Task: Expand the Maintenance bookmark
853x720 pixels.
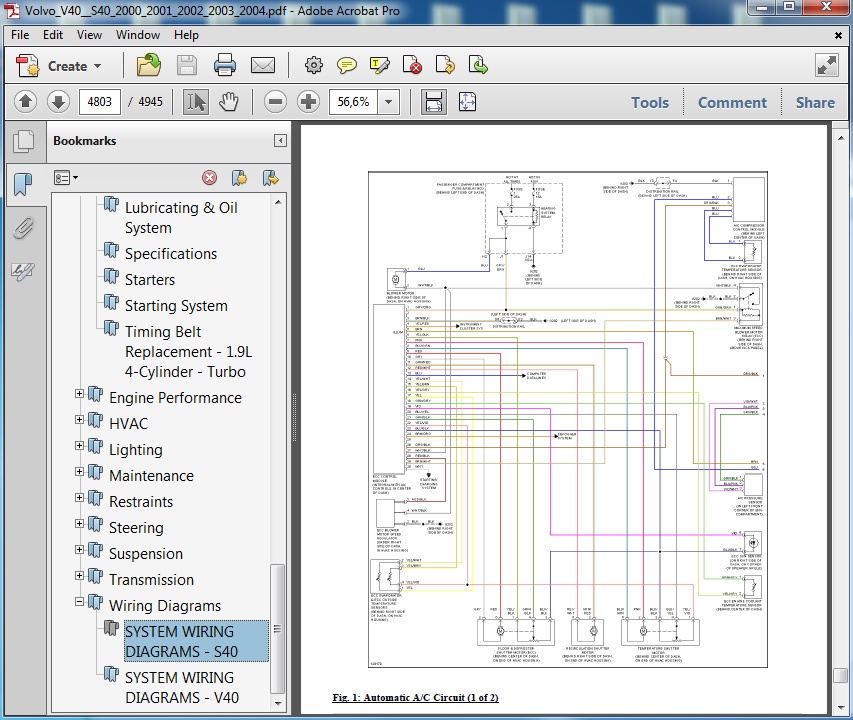Action: (79, 471)
